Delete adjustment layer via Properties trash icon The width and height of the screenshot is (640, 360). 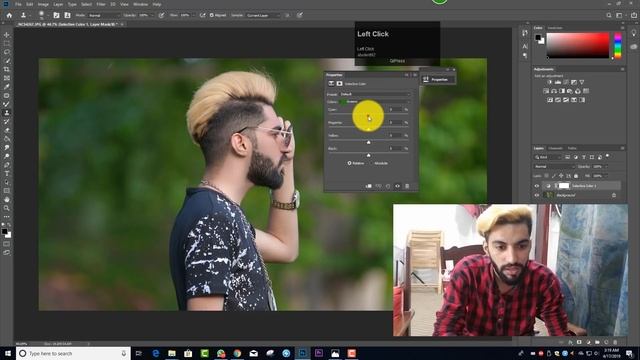click(x=407, y=186)
